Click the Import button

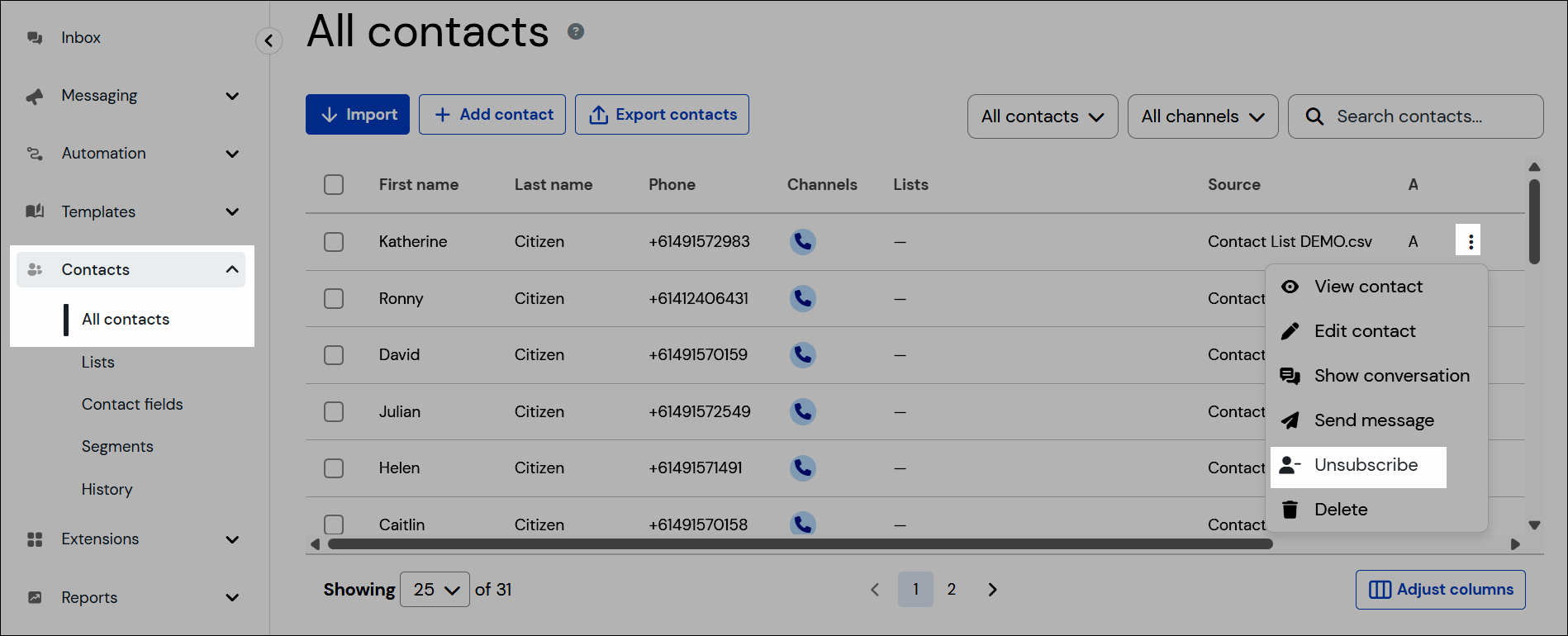[358, 115]
